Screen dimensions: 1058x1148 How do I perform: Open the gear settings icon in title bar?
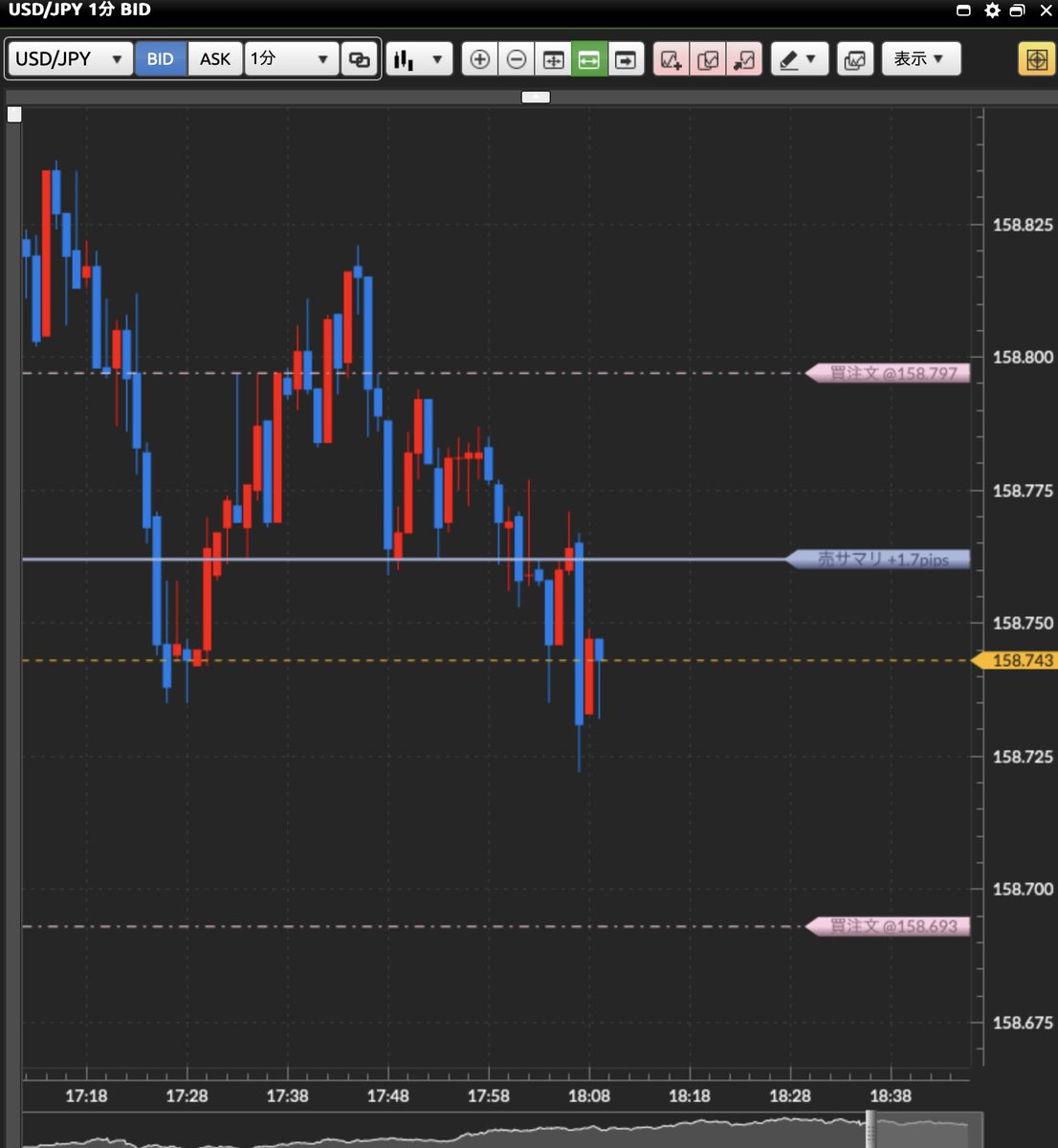pos(992,11)
